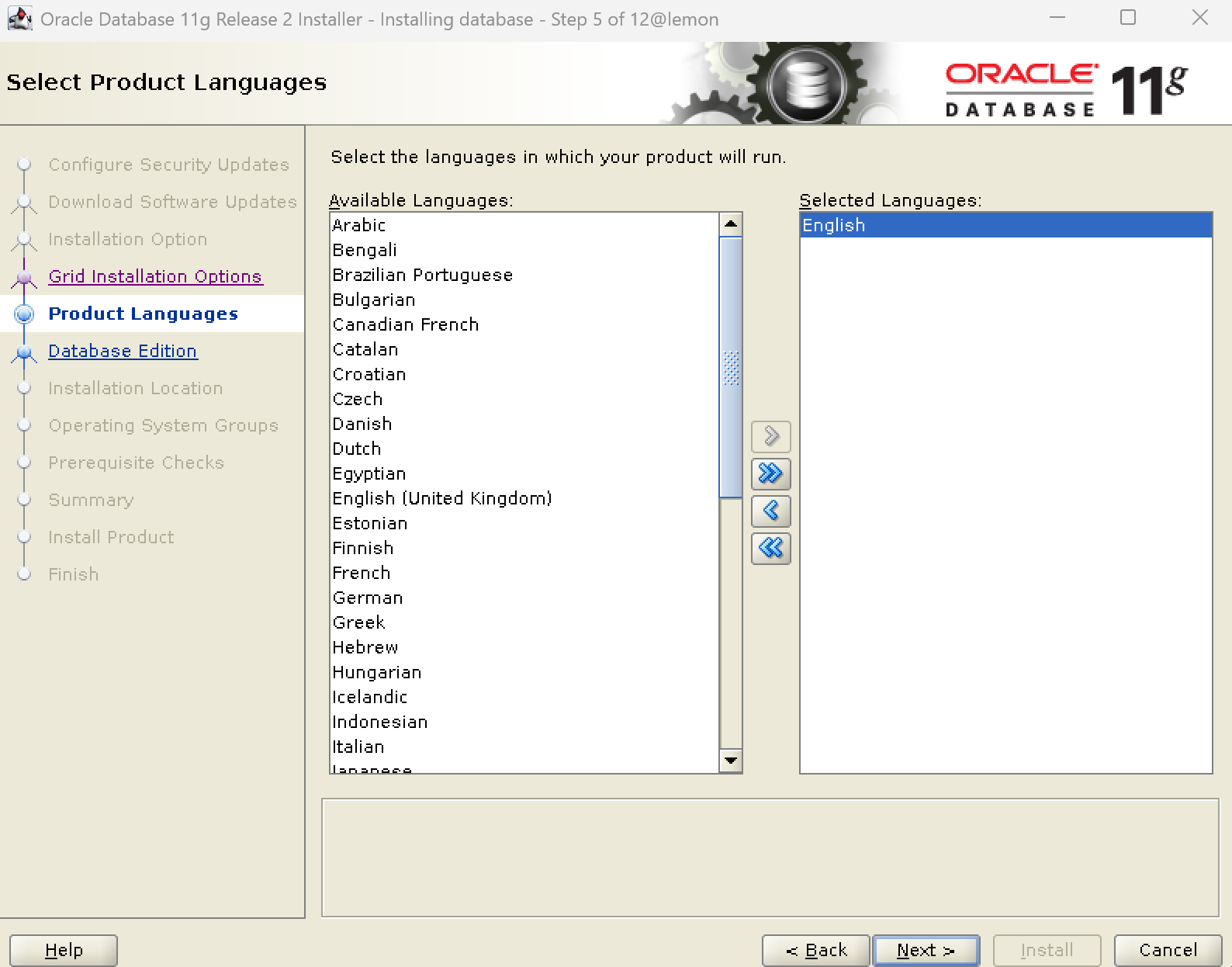Click the empty message area below lists
Screen dimensions: 1232x967
pyautogui.click(x=770, y=858)
